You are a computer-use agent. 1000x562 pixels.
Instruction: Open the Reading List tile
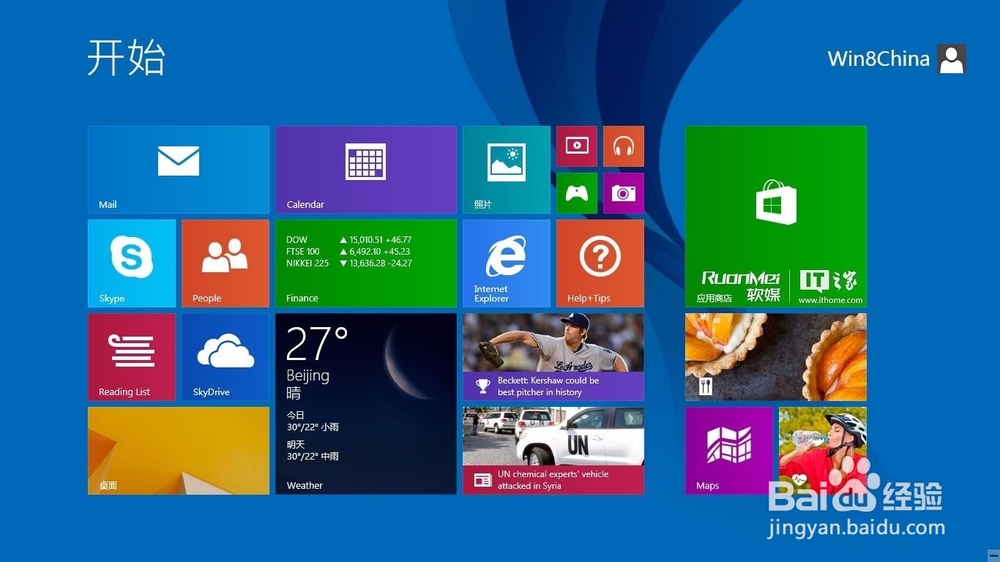tap(132, 357)
